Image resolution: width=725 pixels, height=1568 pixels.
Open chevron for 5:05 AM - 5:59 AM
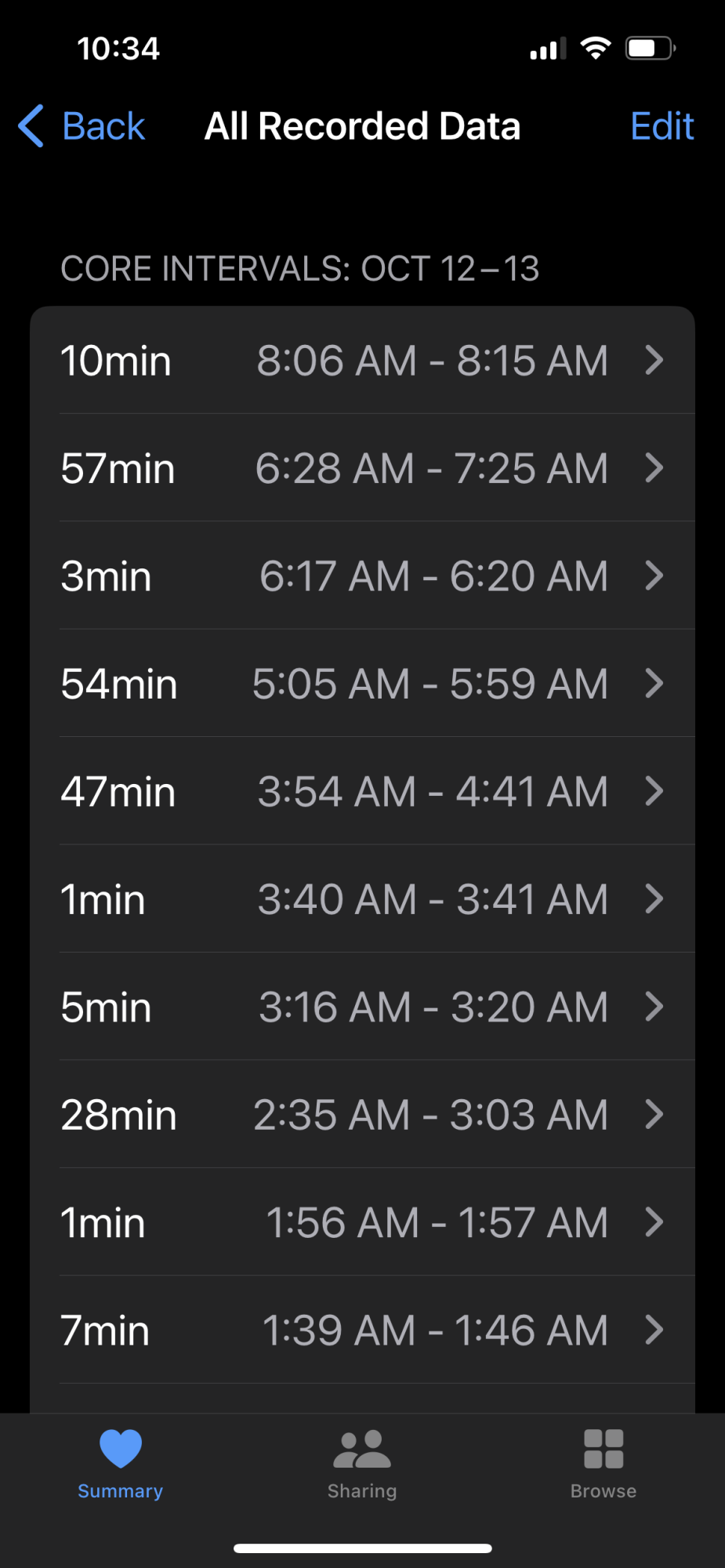pyautogui.click(x=654, y=684)
